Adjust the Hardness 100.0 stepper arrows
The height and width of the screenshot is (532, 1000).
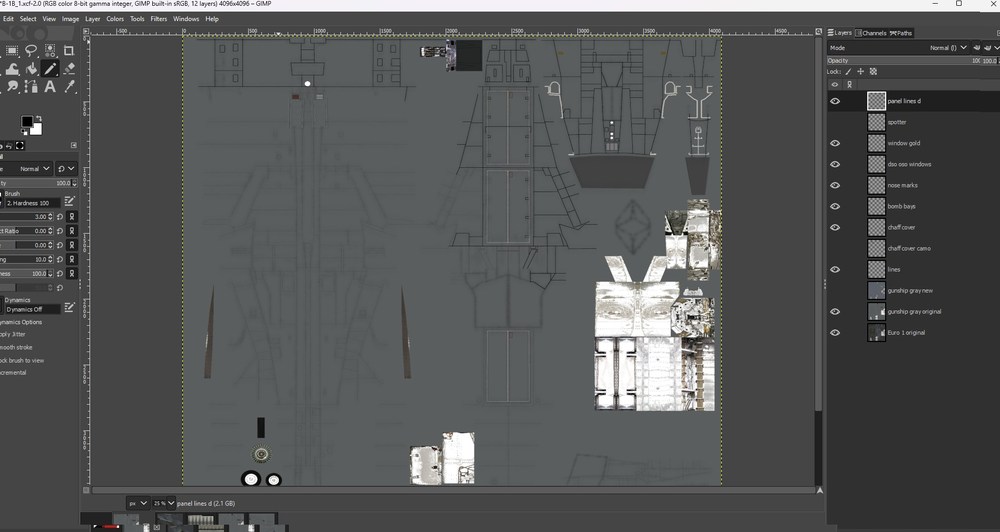(50, 274)
